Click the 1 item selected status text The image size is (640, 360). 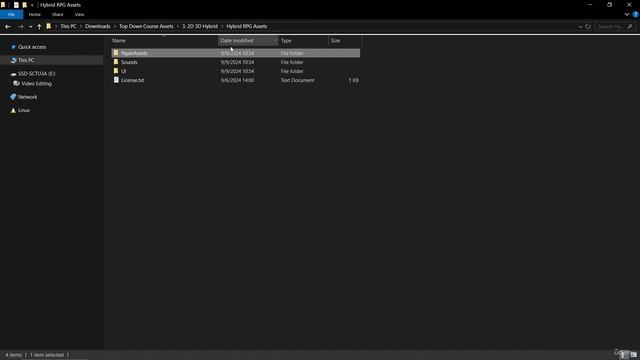(47, 355)
